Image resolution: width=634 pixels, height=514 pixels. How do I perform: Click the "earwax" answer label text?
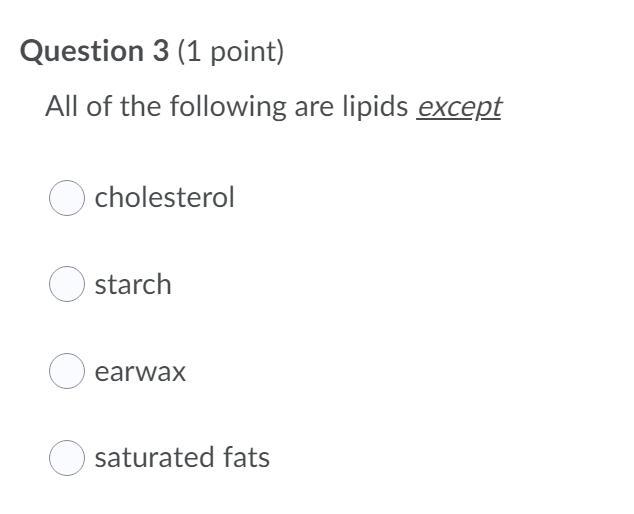coord(140,372)
